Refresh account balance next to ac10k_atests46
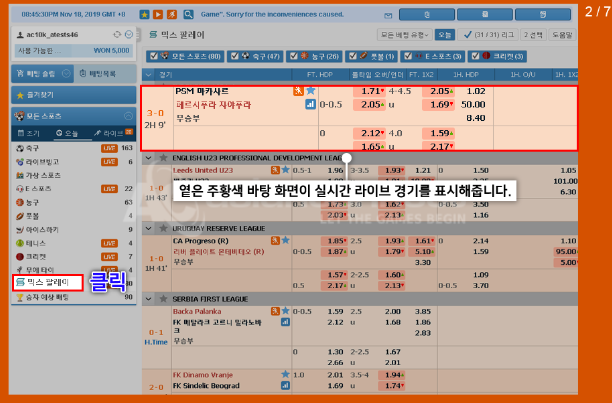This screenshot has width=612, height=403. click(117, 35)
